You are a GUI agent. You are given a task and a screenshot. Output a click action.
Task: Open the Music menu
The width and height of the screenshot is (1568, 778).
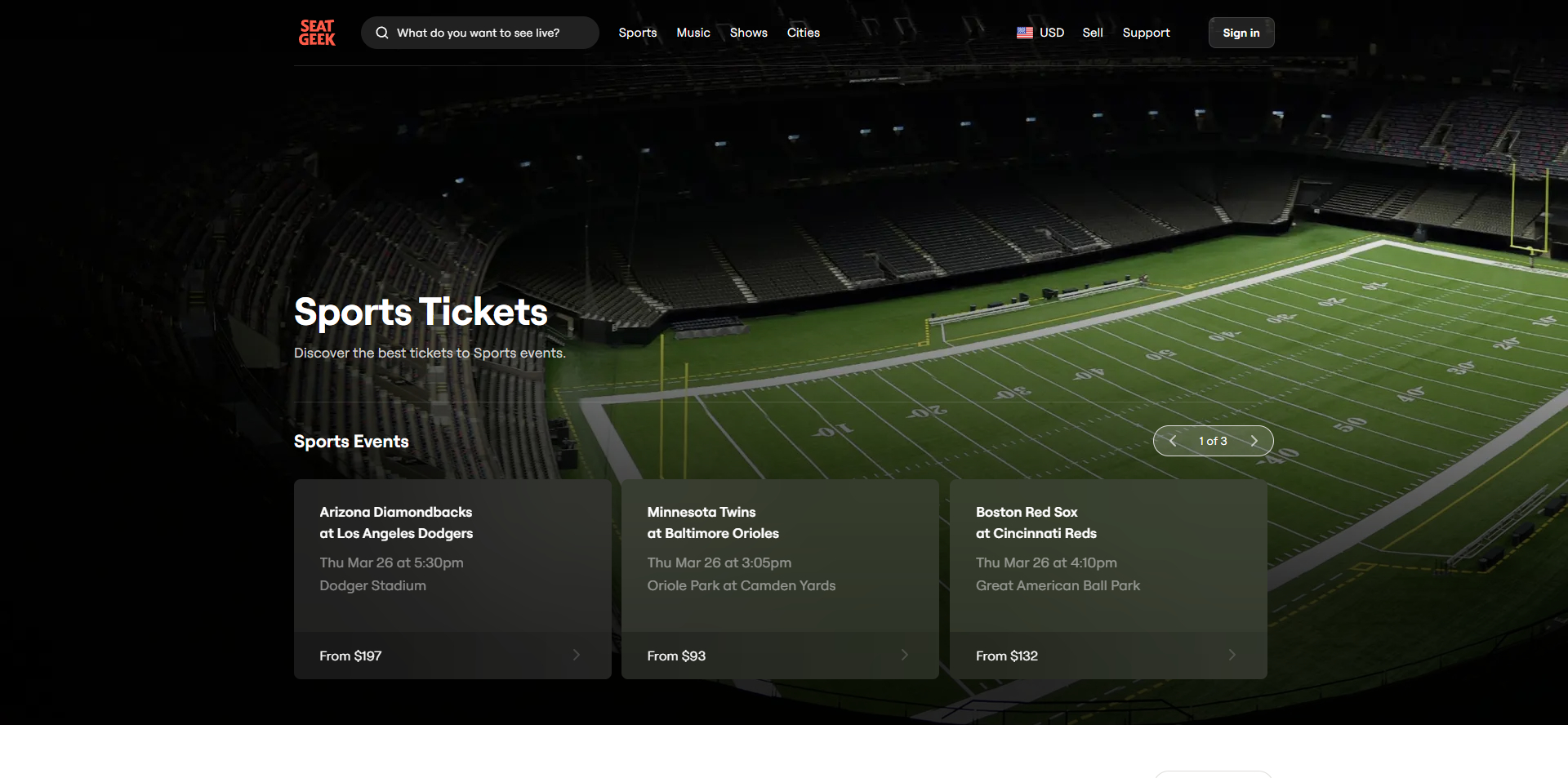coord(693,33)
